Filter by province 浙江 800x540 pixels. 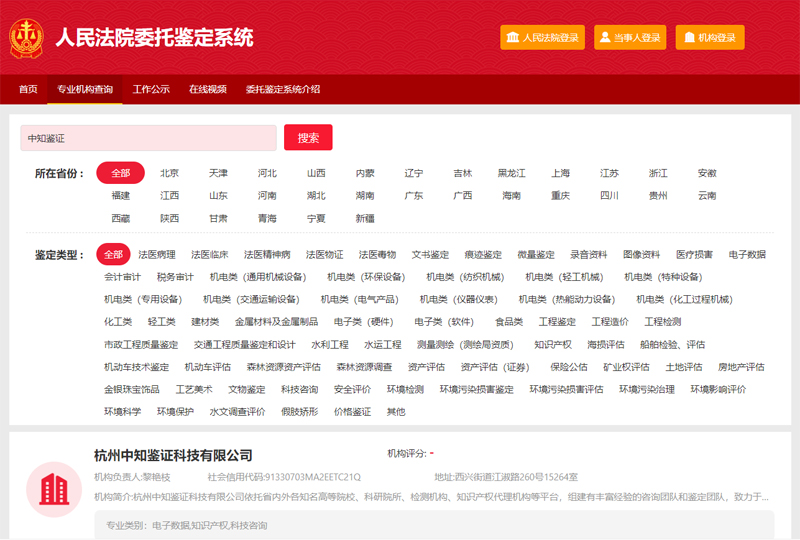tap(658, 173)
